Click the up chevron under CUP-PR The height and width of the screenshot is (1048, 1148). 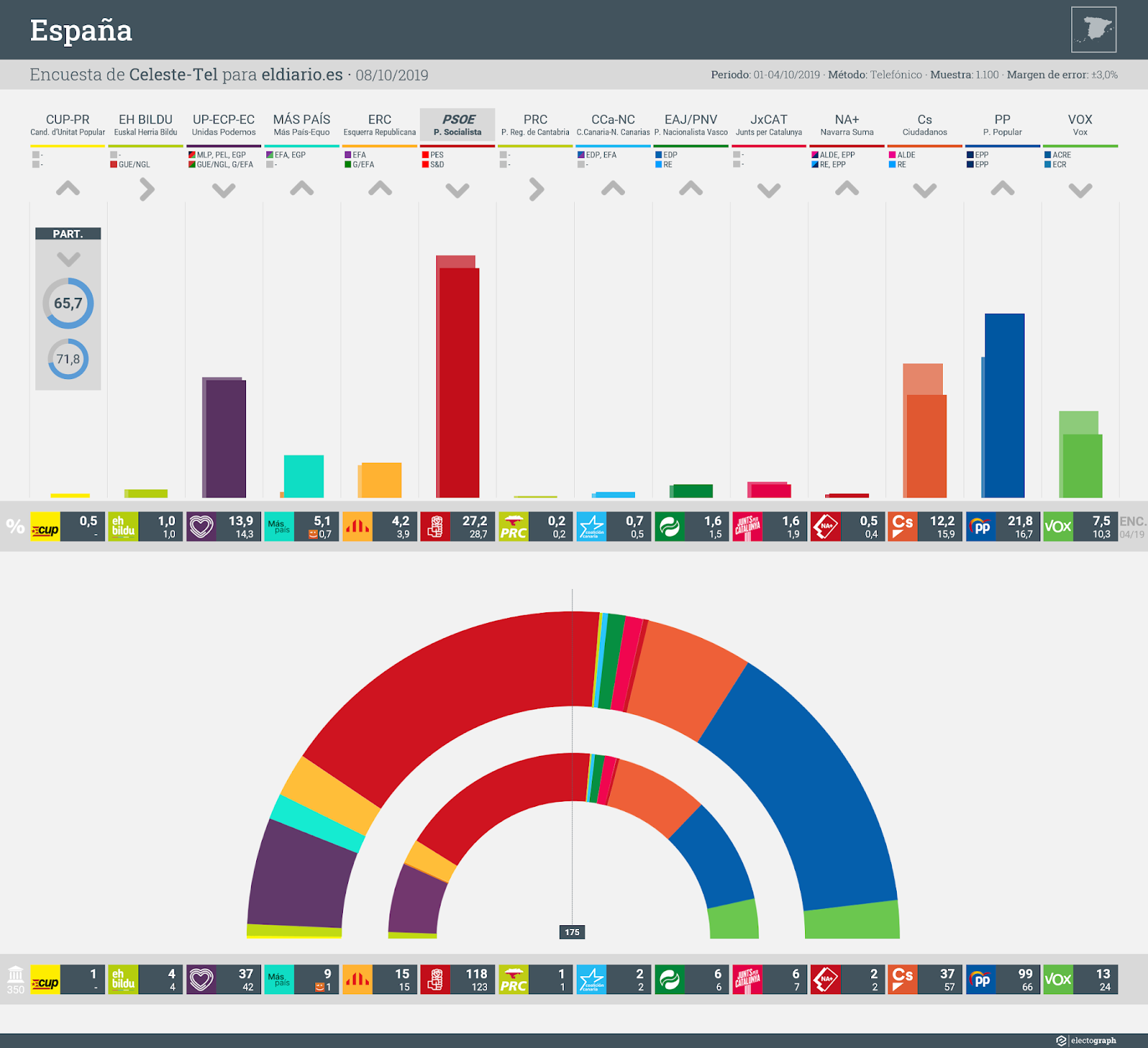point(67,189)
